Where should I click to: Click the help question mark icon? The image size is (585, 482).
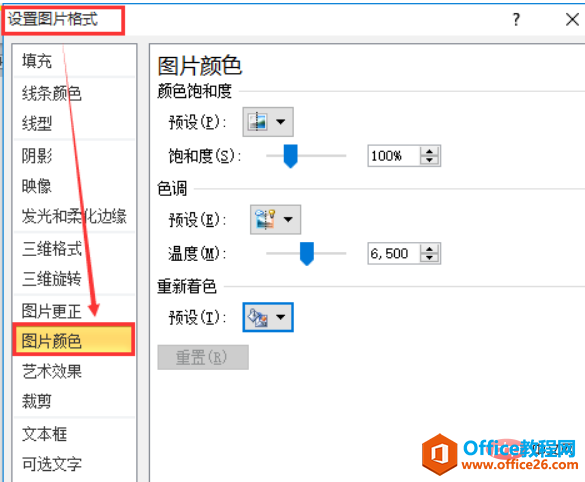coord(516,19)
